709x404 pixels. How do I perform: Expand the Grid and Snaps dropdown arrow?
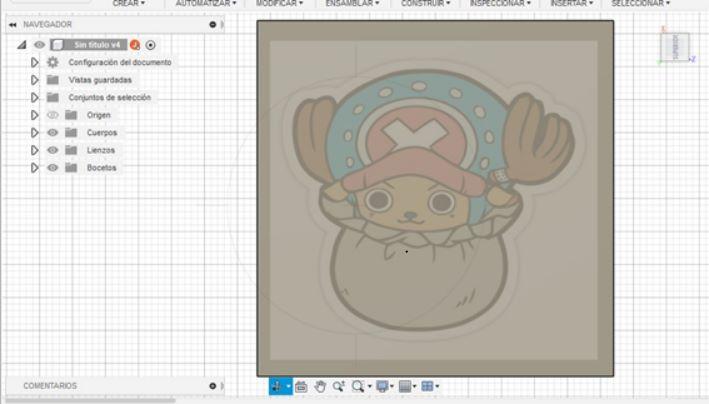tap(414, 386)
